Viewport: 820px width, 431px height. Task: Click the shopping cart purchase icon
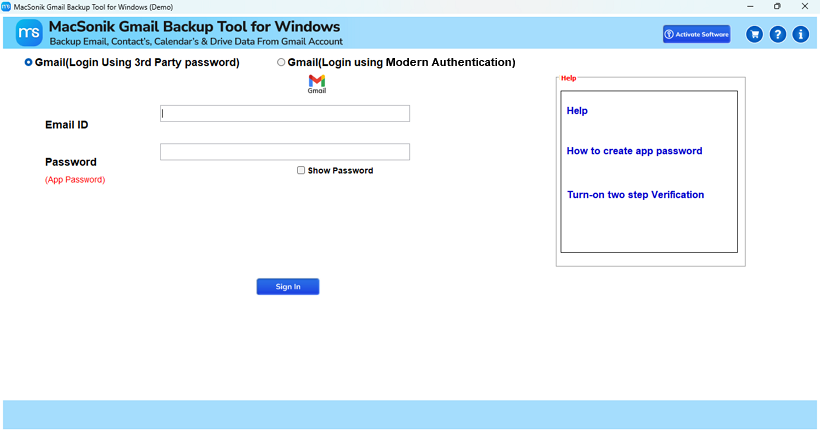[x=754, y=35]
